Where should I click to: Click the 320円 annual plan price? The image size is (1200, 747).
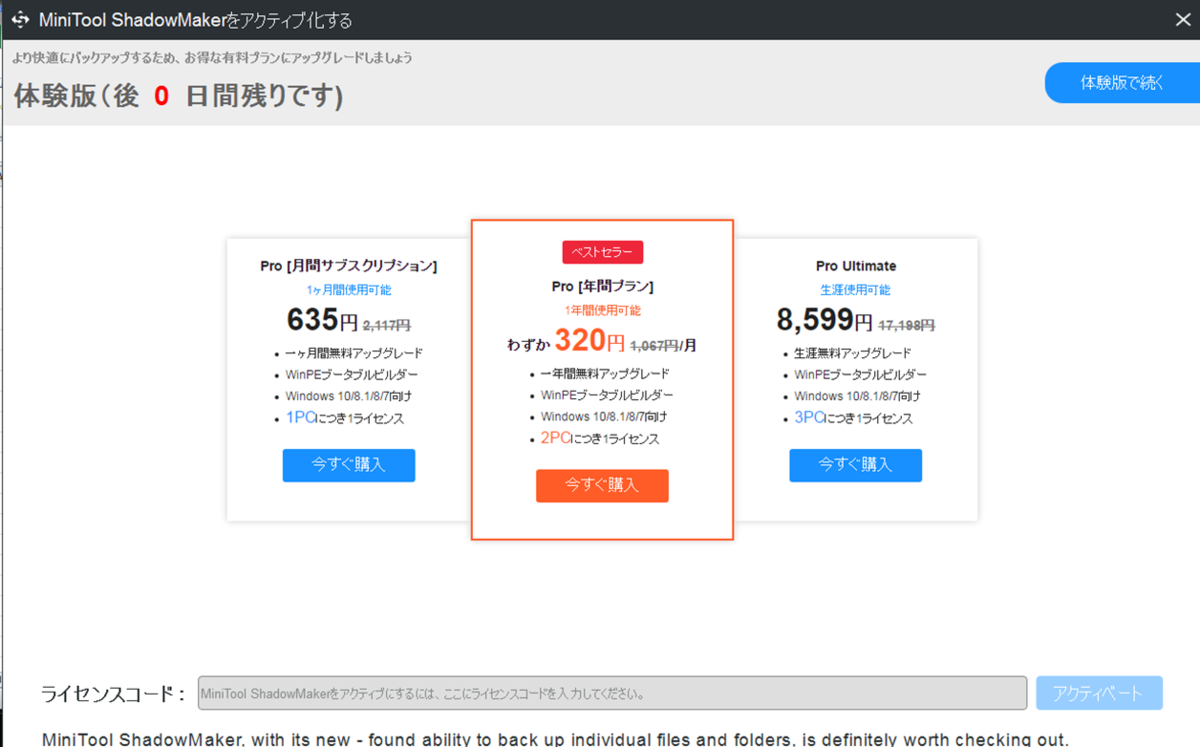[x=590, y=341]
